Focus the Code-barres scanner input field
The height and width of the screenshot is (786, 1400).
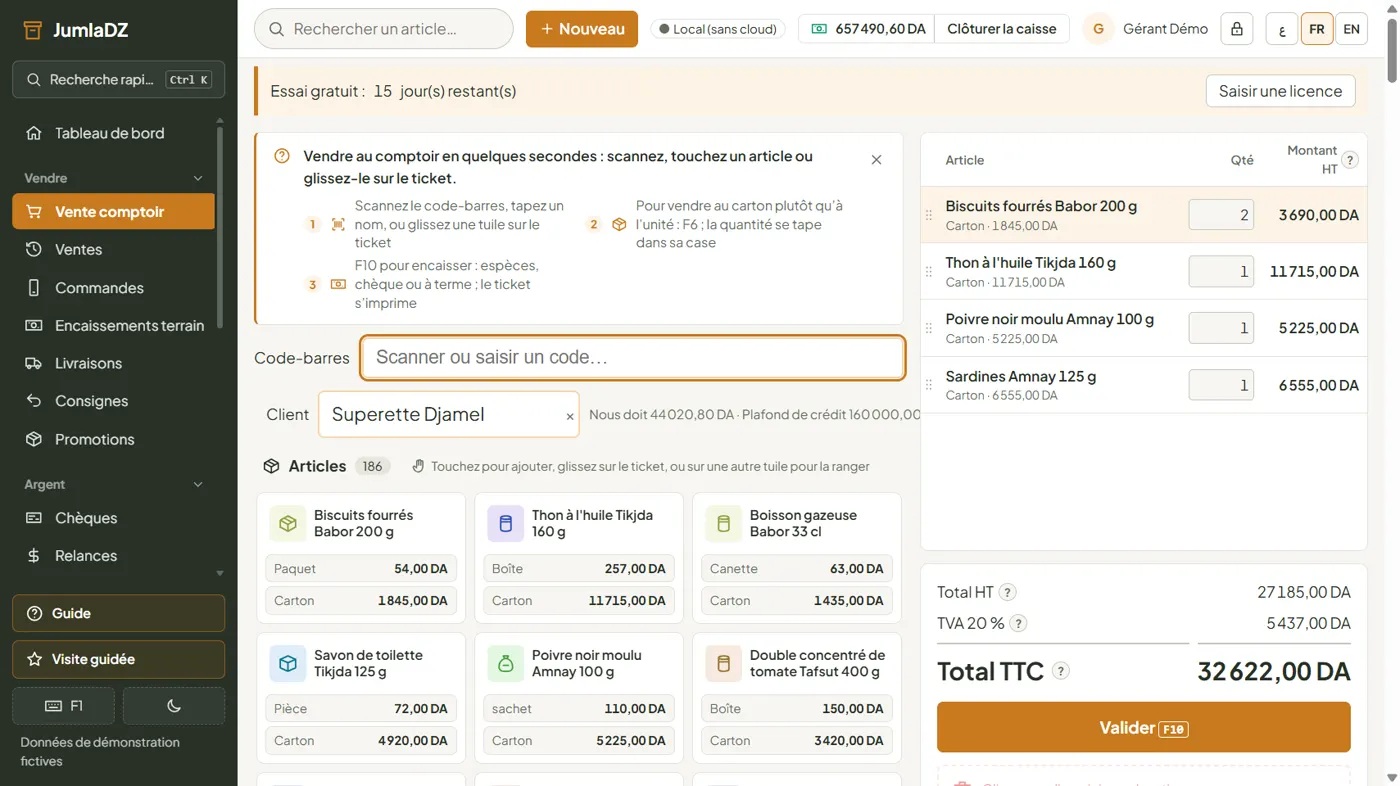pos(633,357)
